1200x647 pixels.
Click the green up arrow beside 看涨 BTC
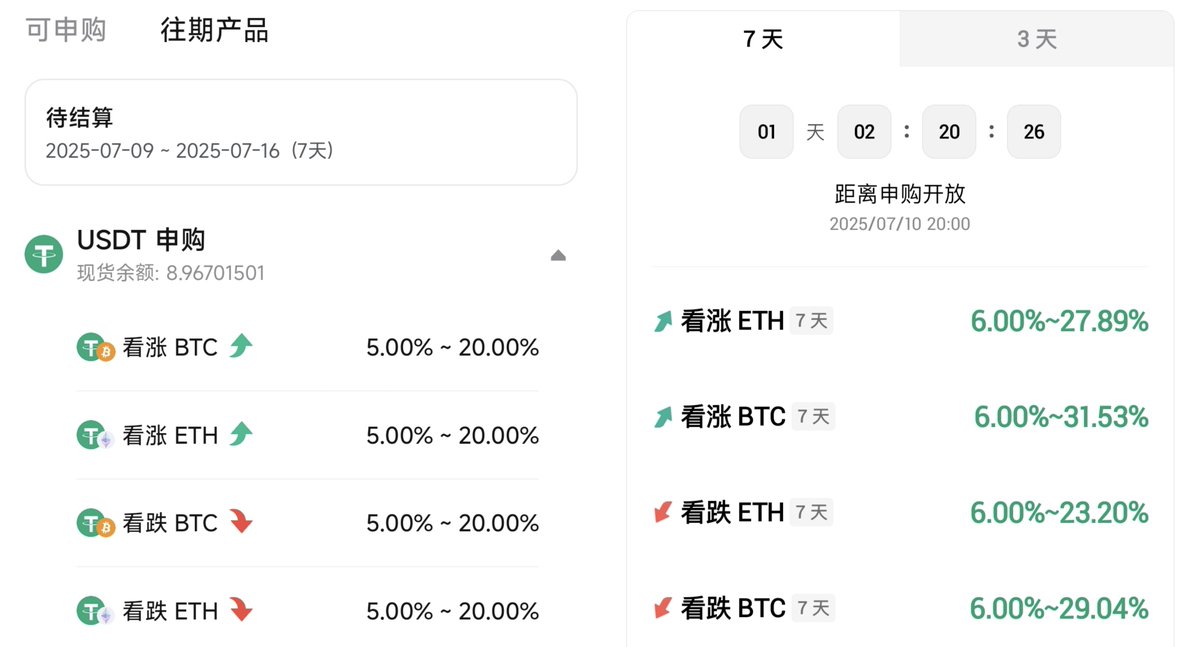point(241,347)
